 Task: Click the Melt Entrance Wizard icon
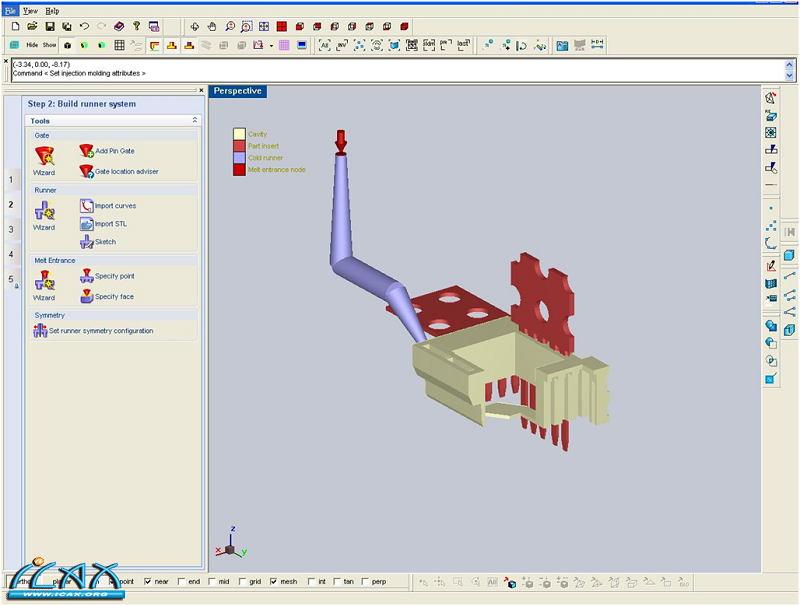pos(44,281)
